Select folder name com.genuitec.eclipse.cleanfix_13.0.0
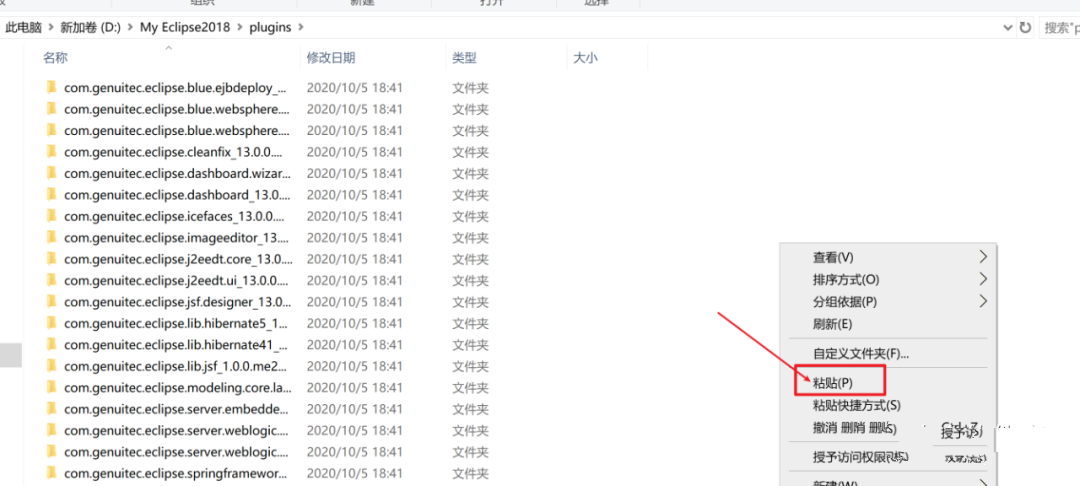1080x486 pixels. pyautogui.click(x=173, y=151)
